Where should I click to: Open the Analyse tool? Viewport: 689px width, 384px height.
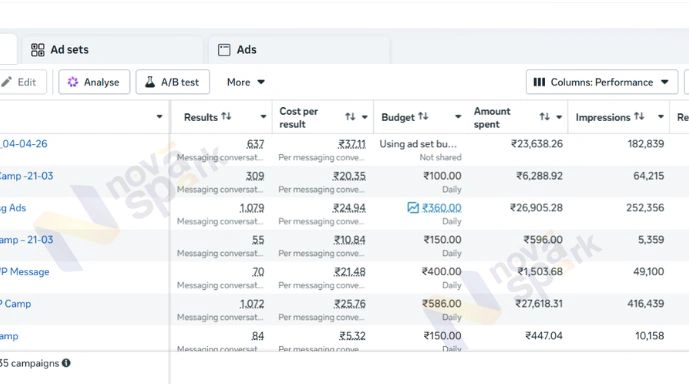[x=94, y=82]
